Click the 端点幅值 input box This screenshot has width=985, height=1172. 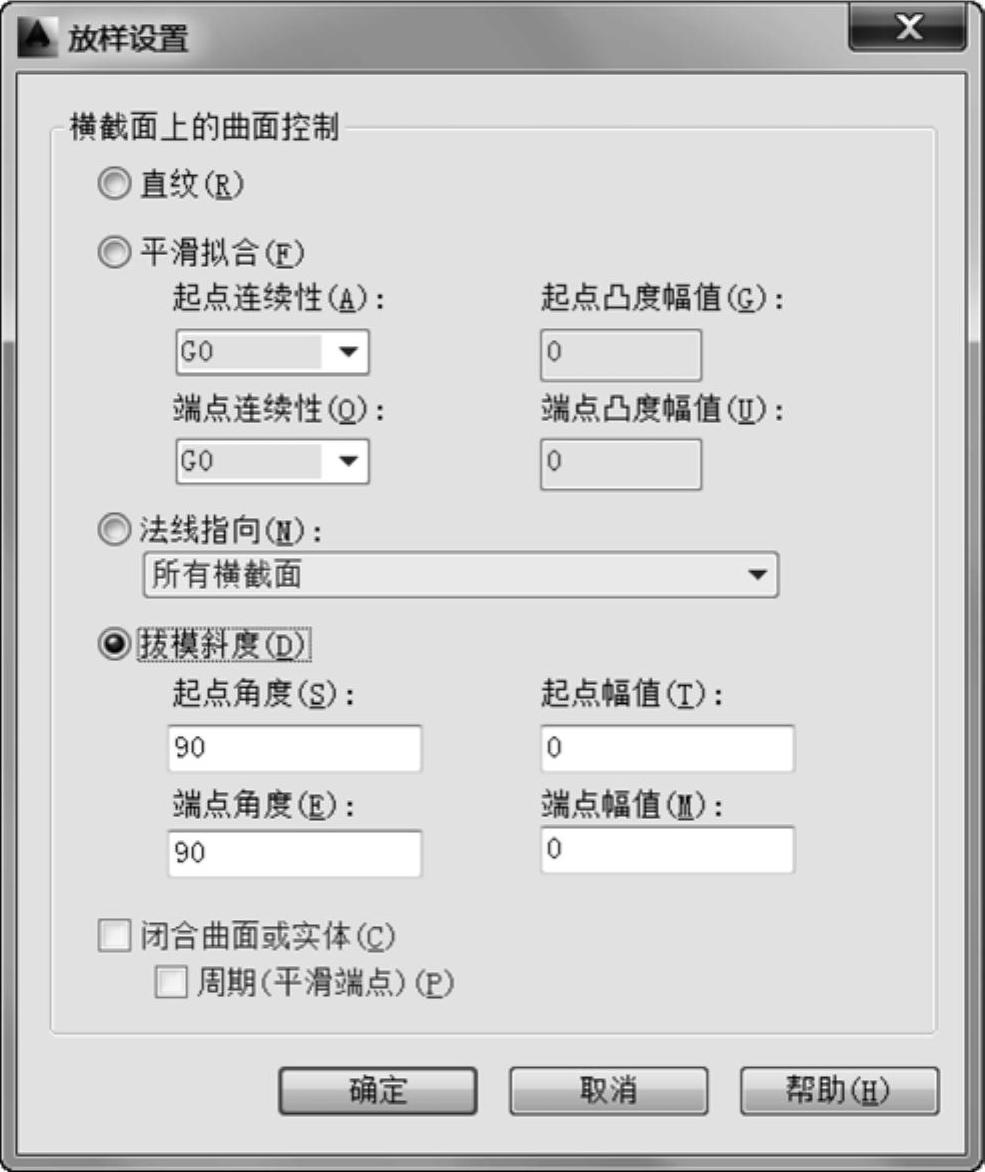tap(667, 850)
